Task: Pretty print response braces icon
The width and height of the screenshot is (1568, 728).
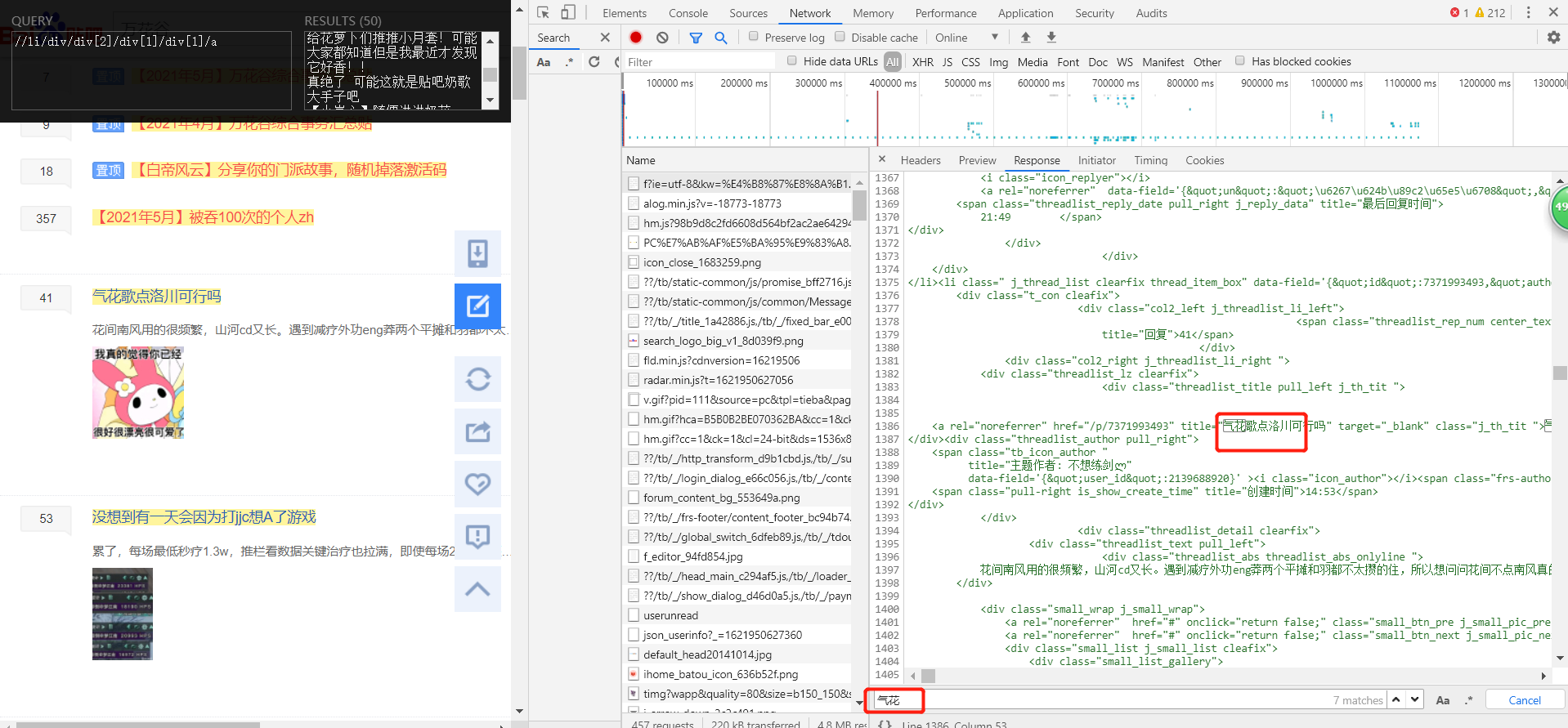Action: coord(885,724)
